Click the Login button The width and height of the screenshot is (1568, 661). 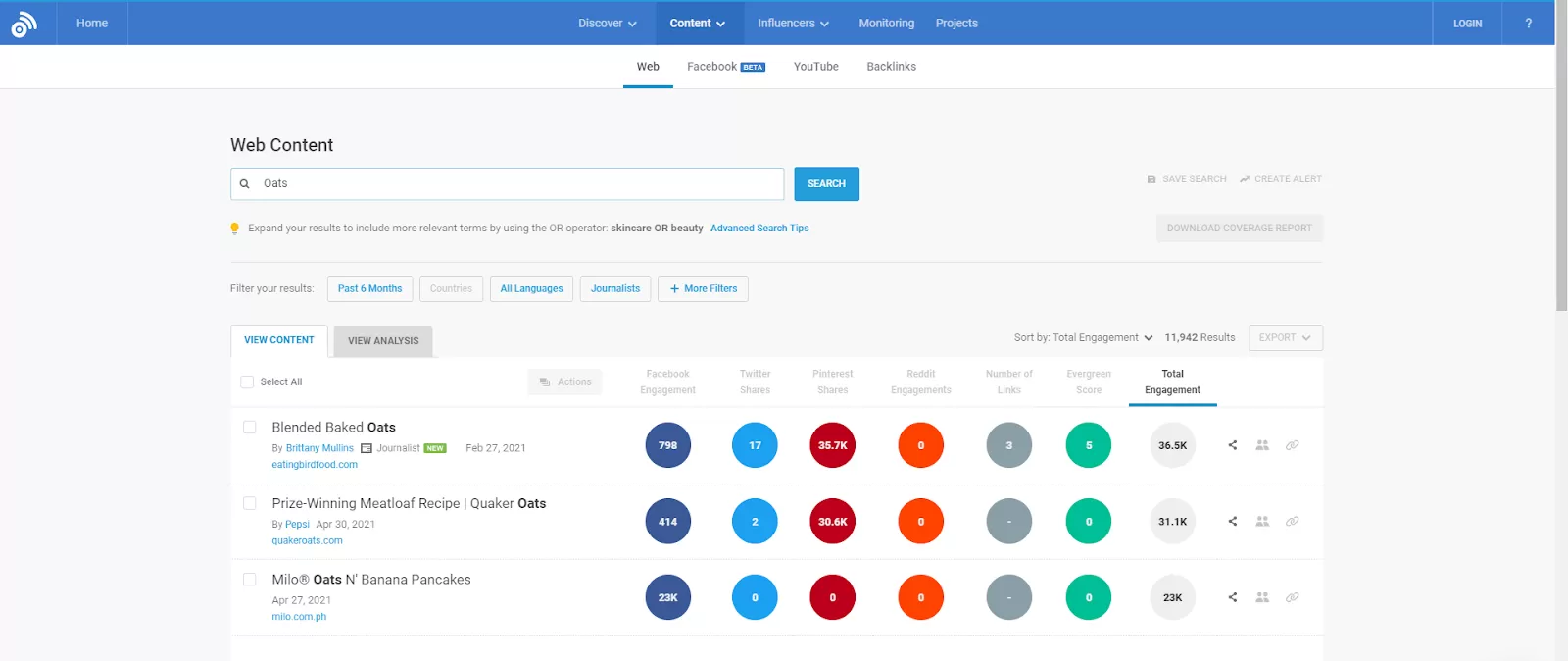point(1467,24)
